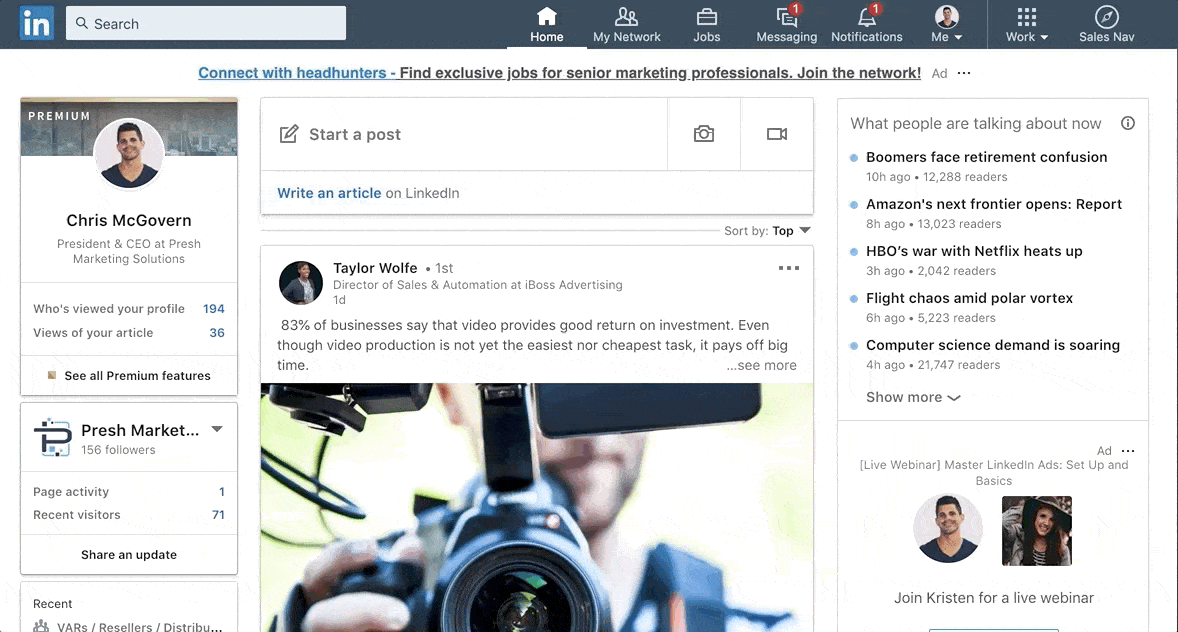Click Kristen's photo in webinar ad
Image resolution: width=1178 pixels, height=632 pixels.
[x=1037, y=531]
